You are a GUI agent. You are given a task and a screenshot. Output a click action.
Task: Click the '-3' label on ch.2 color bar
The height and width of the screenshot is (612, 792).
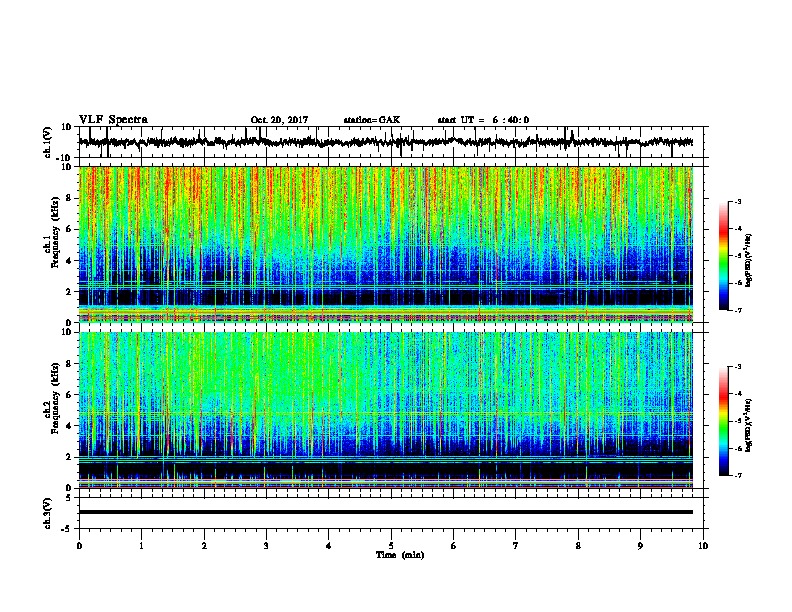point(738,367)
